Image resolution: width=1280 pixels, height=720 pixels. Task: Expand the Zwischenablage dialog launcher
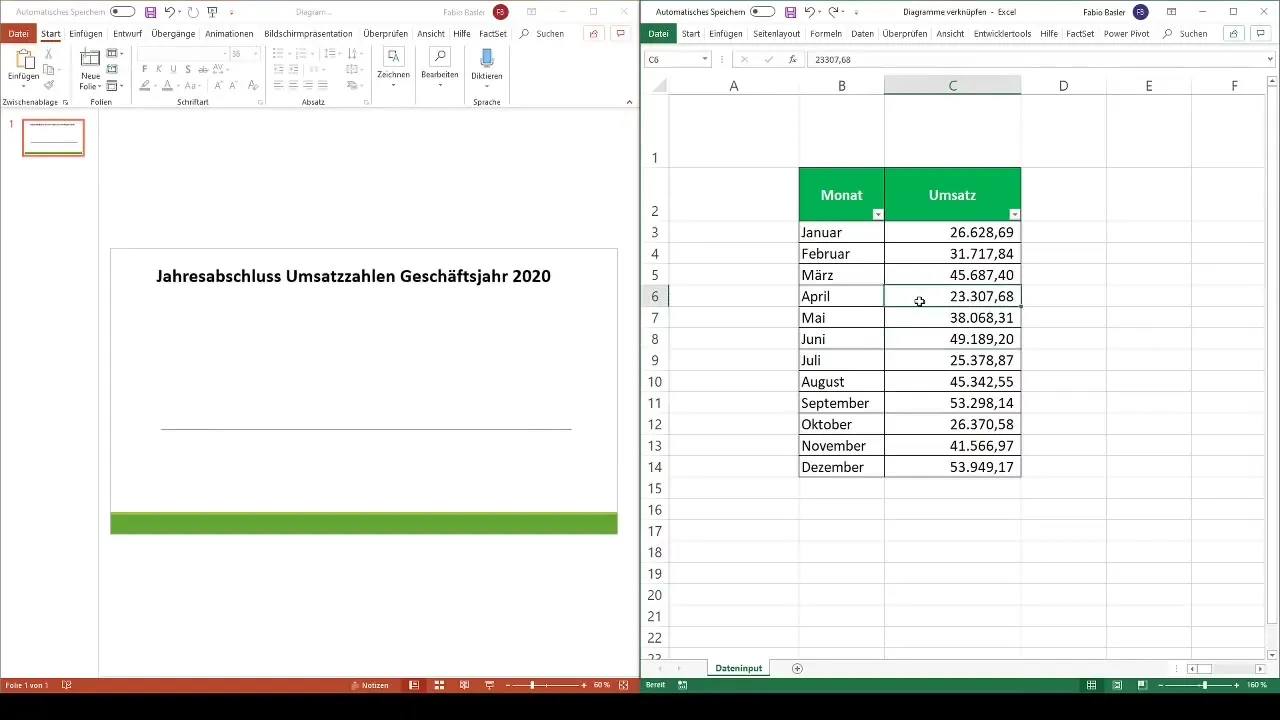[66, 103]
